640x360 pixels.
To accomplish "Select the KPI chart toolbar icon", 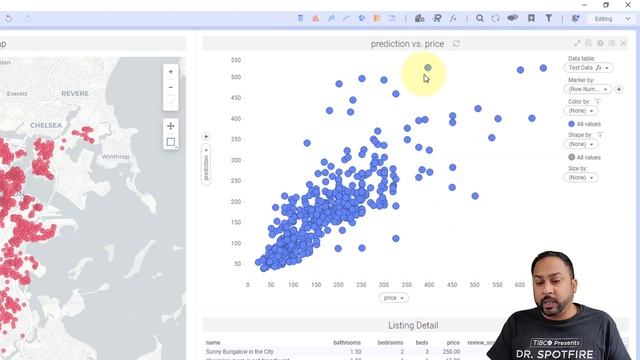I will [x=392, y=18].
